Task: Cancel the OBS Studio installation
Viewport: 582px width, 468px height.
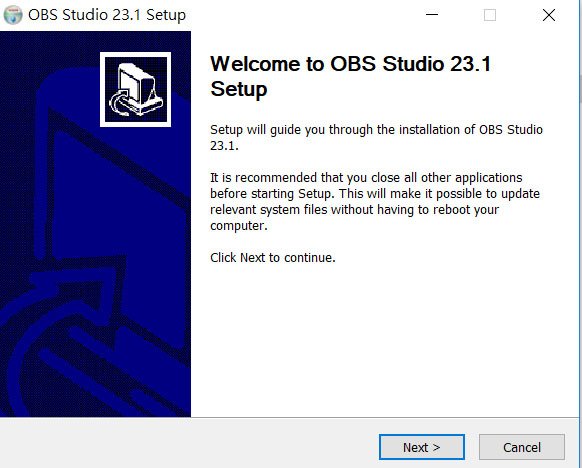Action: 522,447
